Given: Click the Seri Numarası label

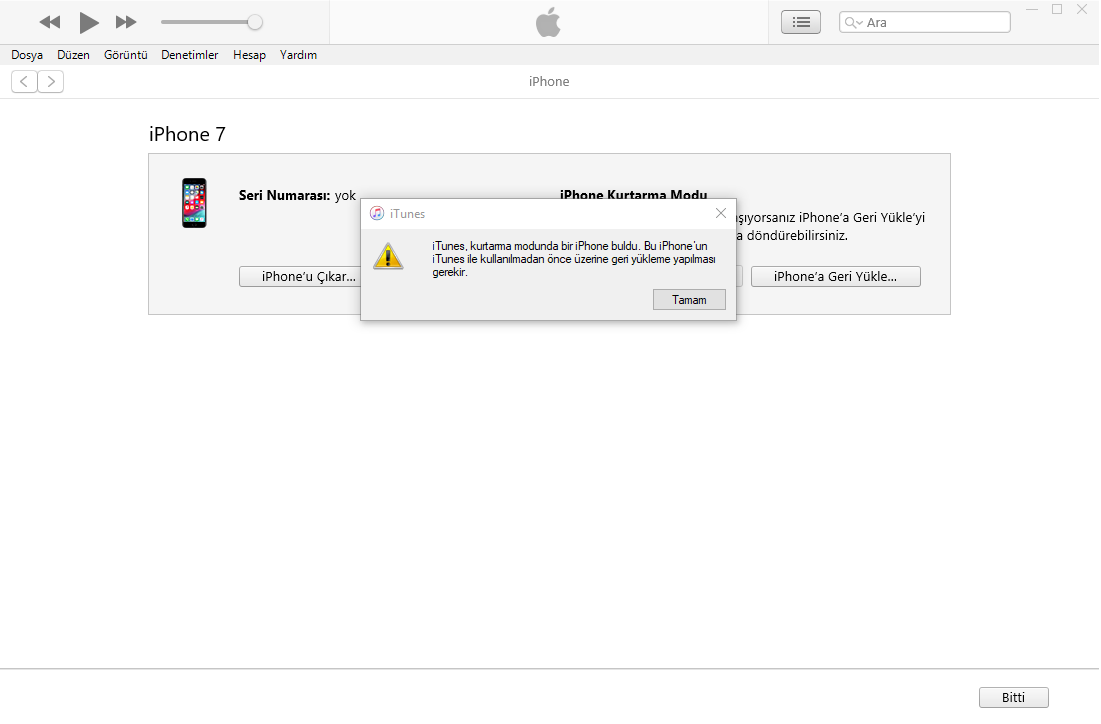Looking at the screenshot, I should pos(284,195).
